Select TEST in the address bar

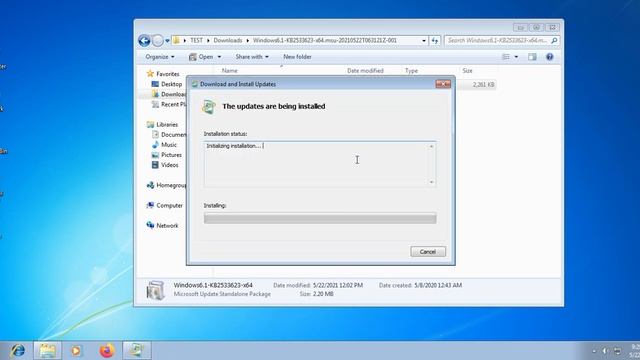click(196, 40)
